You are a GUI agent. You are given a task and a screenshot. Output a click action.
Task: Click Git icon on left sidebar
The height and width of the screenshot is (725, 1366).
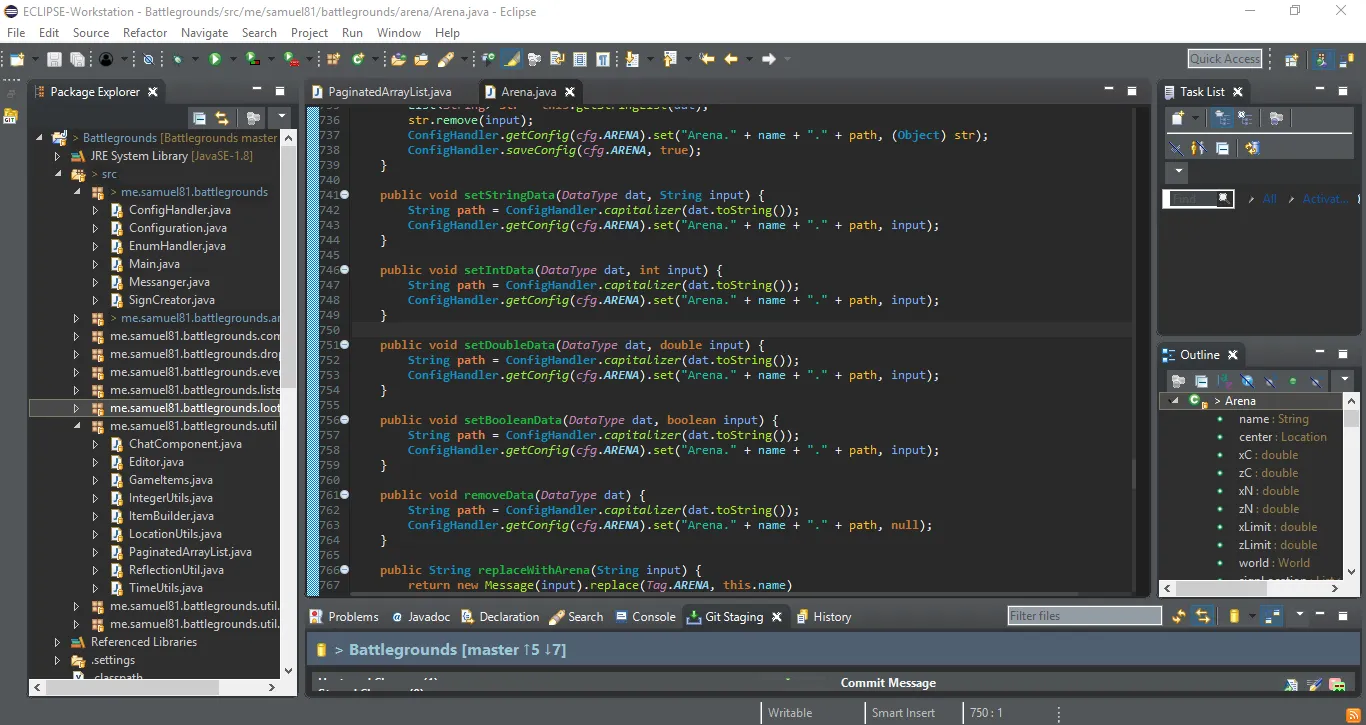(11, 116)
